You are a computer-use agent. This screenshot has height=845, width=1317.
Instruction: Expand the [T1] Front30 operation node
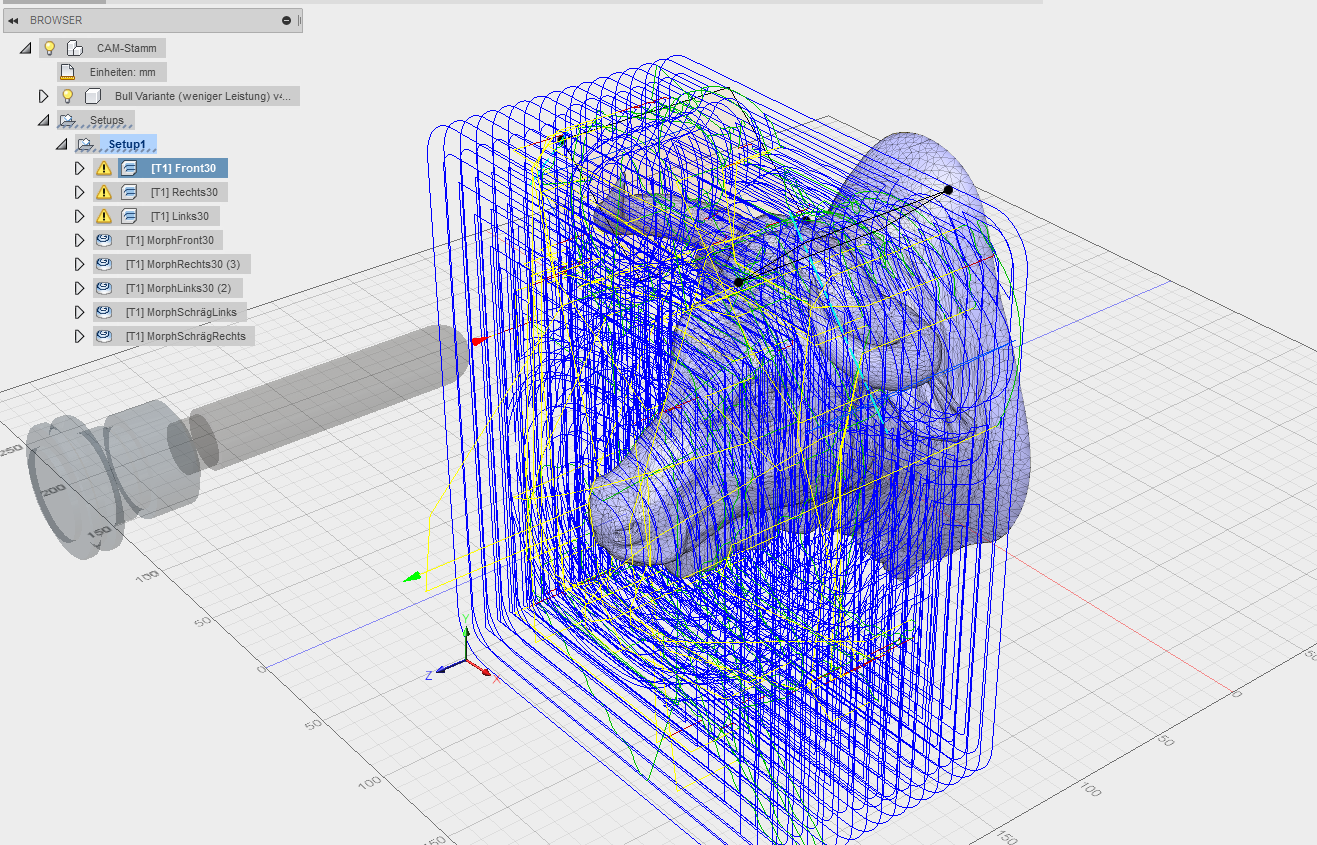[x=80, y=167]
